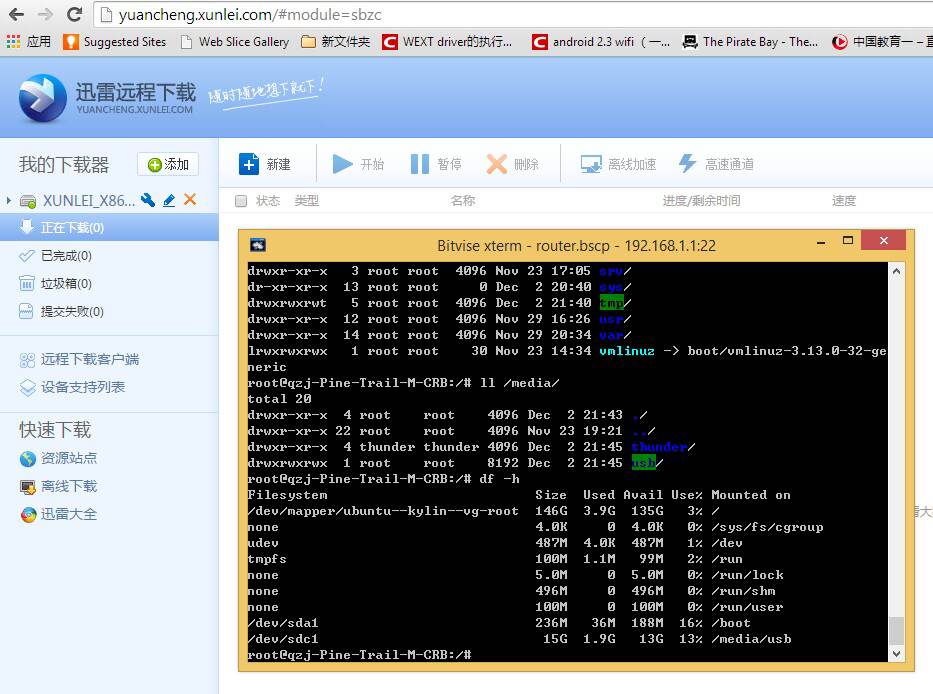Screen dimensions: 933x694
Task: Remove XUNLEI_X86 device with orange X
Action: 190,199
